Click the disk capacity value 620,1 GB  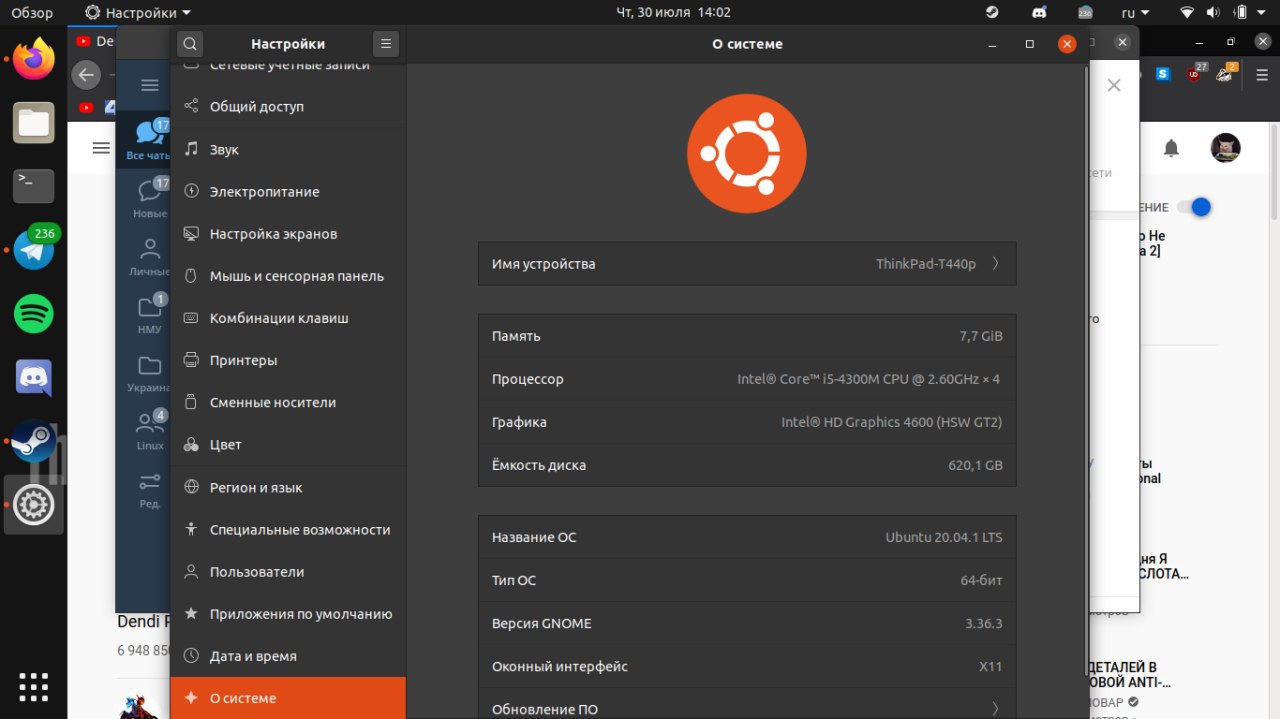tap(975, 465)
